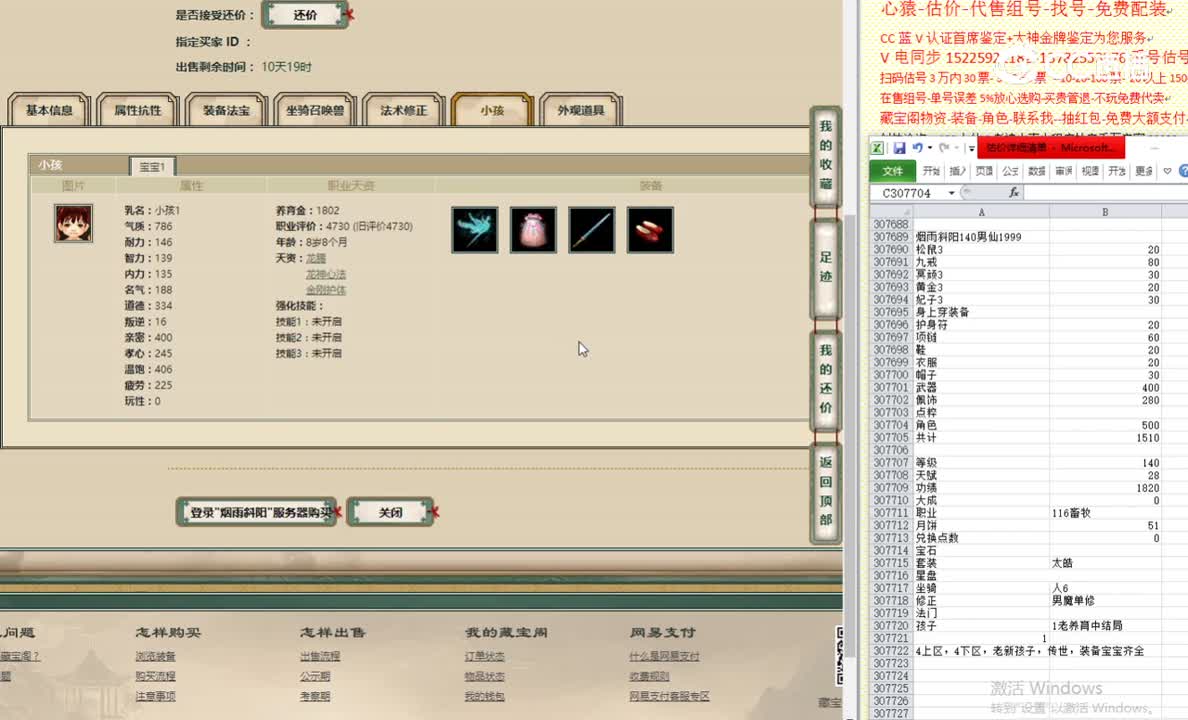The height and width of the screenshot is (720, 1188).
Task: Expand the Undo history dropdown arrow
Action: 929,148
